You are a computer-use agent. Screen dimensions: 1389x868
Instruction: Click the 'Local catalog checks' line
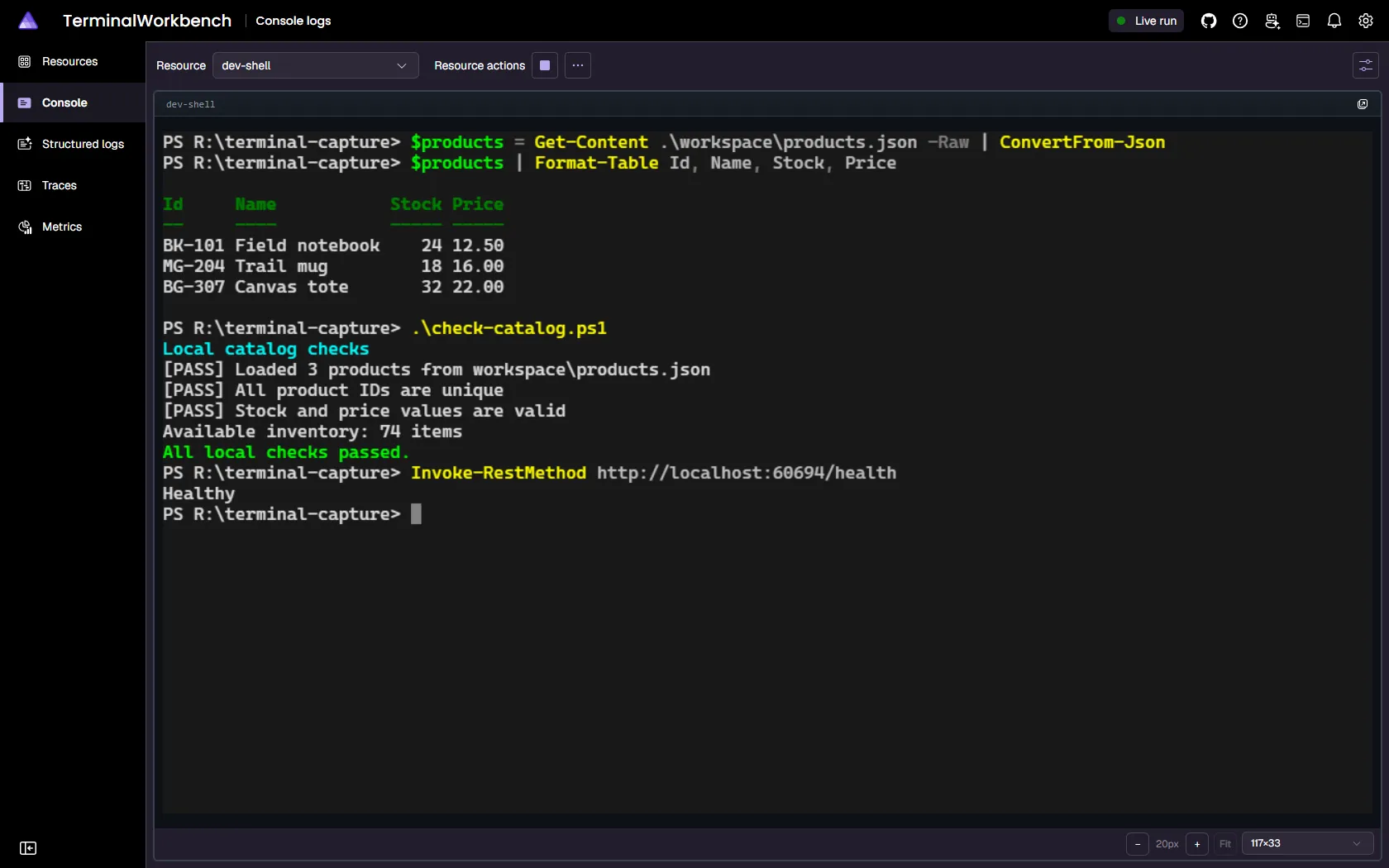click(x=265, y=349)
